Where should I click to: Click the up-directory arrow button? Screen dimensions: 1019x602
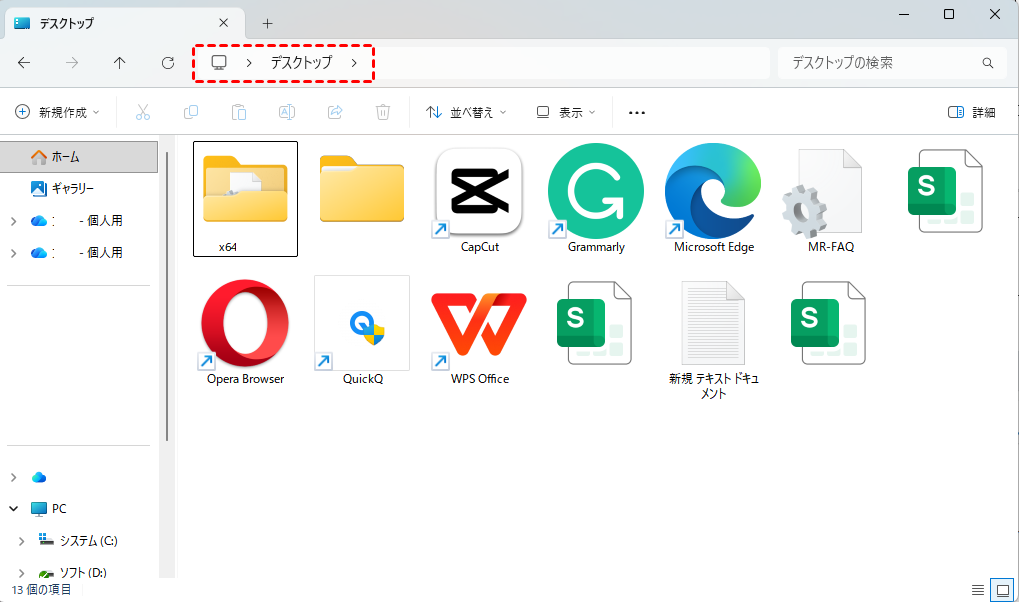tap(120, 63)
